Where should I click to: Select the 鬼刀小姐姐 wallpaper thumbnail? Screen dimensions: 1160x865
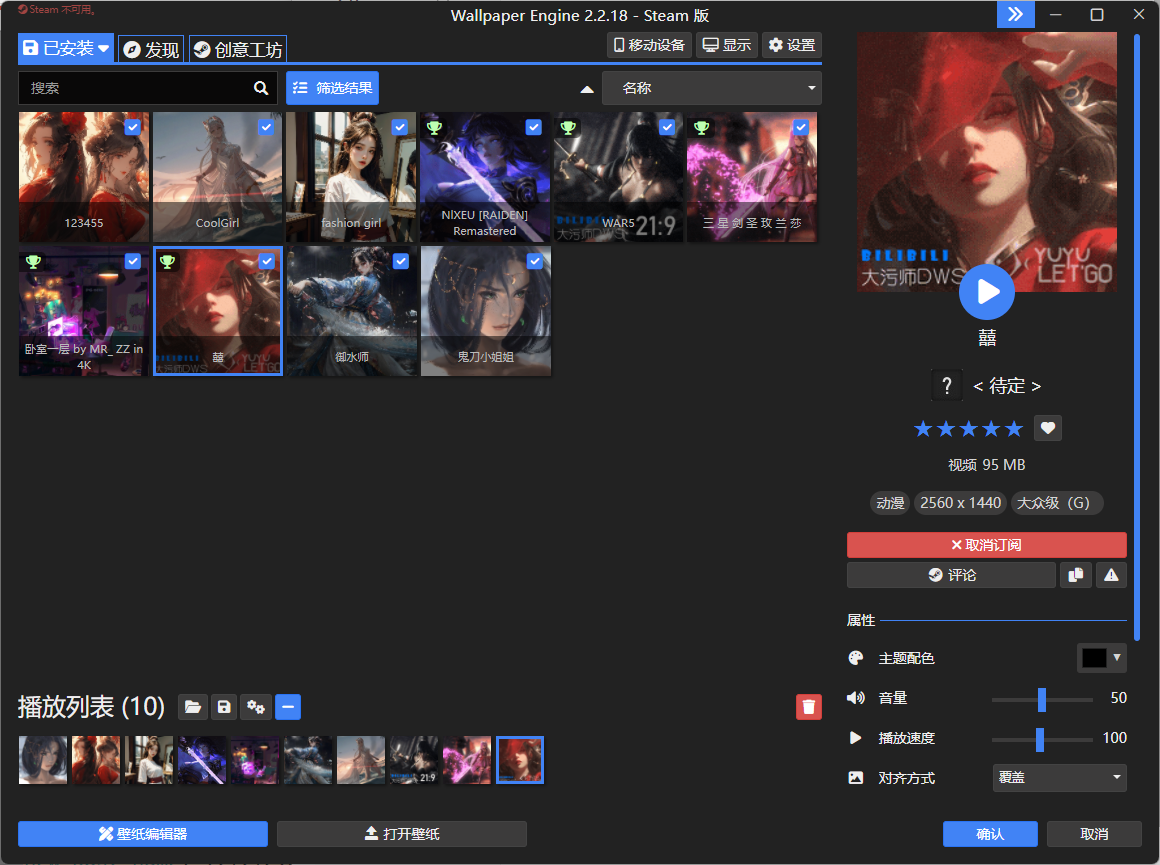486,311
